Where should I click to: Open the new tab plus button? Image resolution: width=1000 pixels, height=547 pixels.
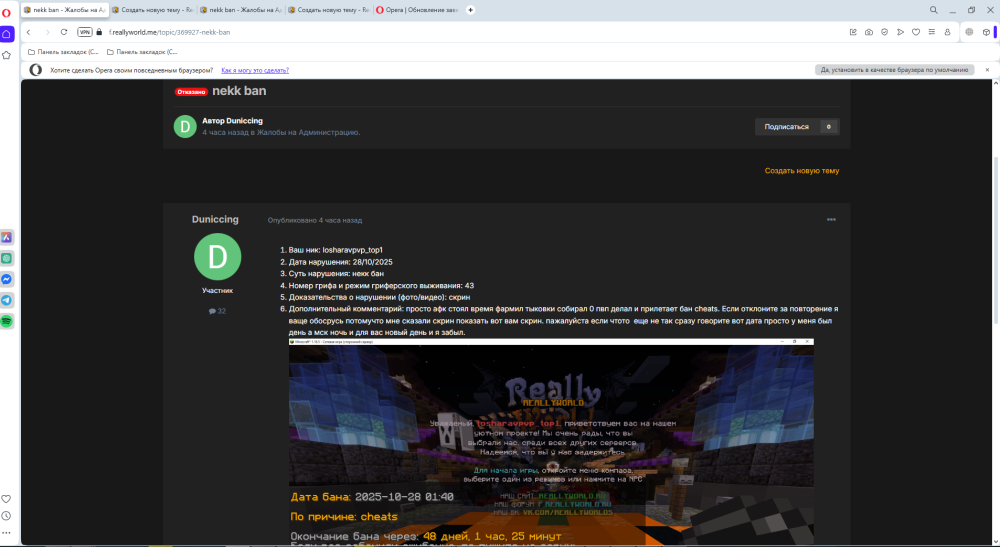pos(471,10)
